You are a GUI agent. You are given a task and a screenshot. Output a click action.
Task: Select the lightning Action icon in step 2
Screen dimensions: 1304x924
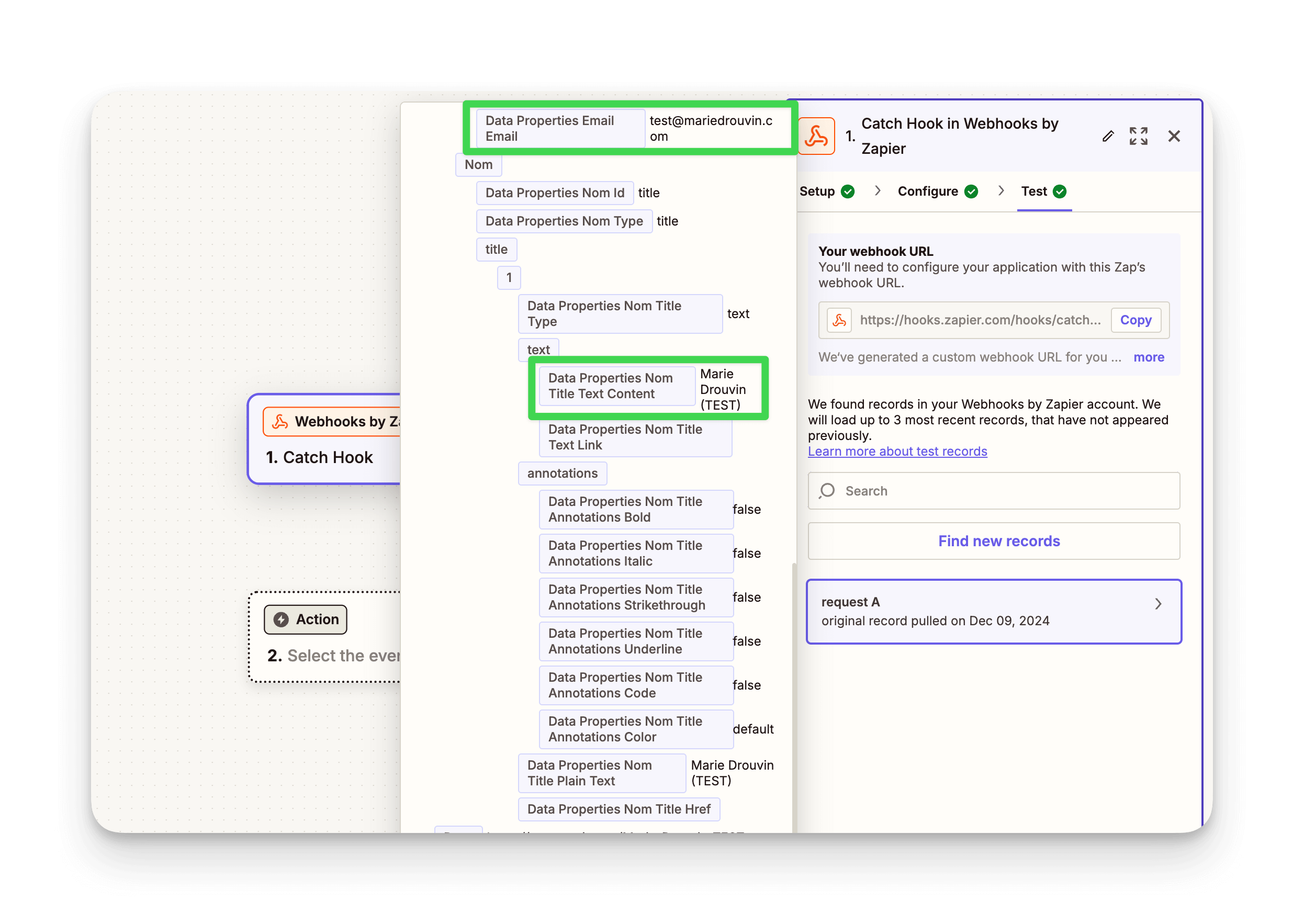tap(281, 619)
